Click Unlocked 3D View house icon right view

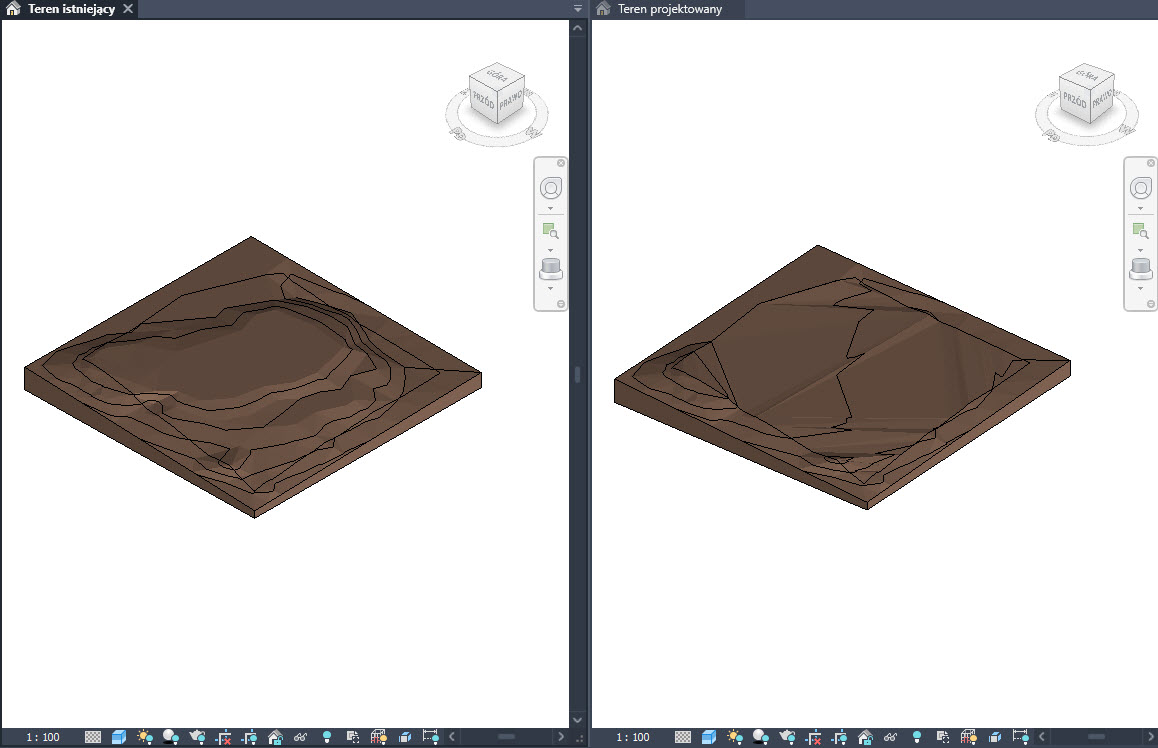point(865,737)
